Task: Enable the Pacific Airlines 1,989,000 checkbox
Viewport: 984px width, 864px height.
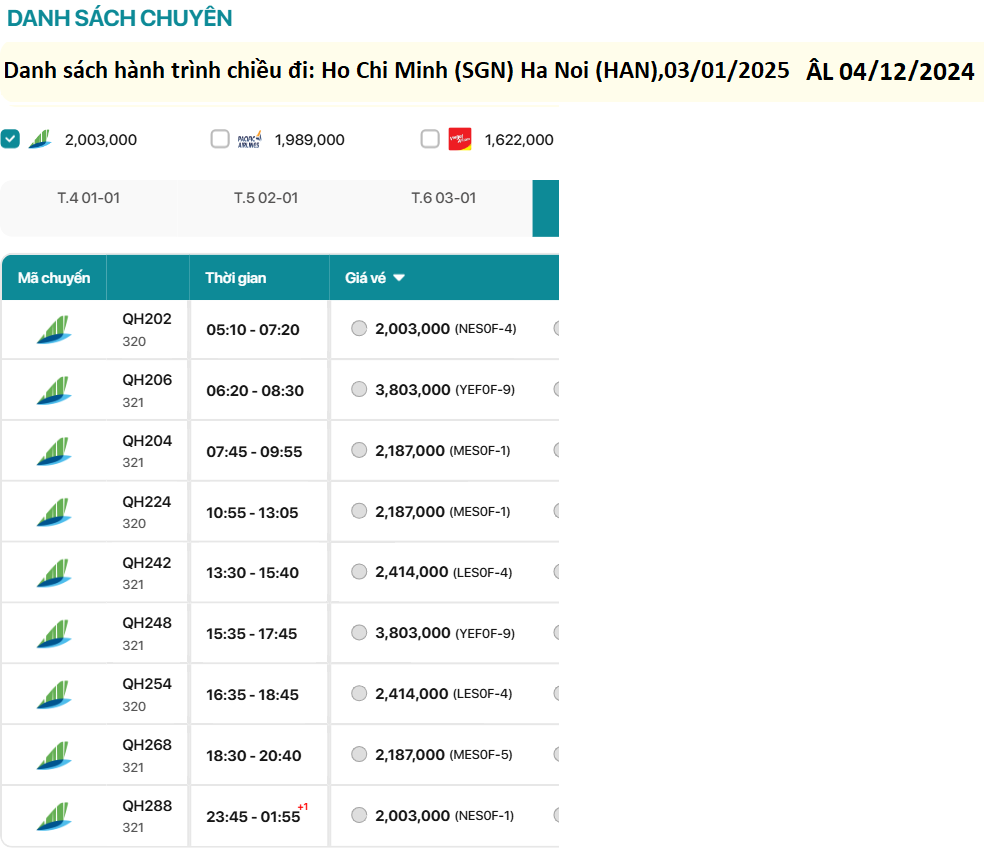Action: 220,139
